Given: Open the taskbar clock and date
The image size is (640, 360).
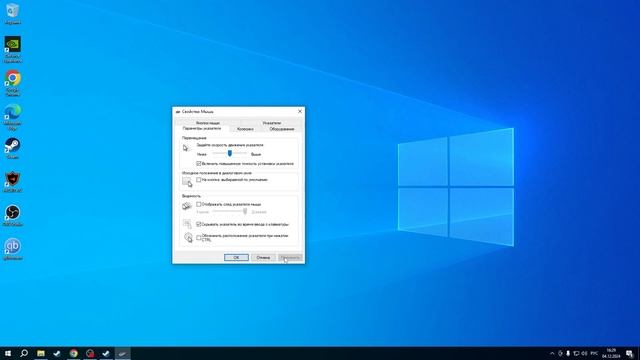Looking at the screenshot, I should 611,353.
